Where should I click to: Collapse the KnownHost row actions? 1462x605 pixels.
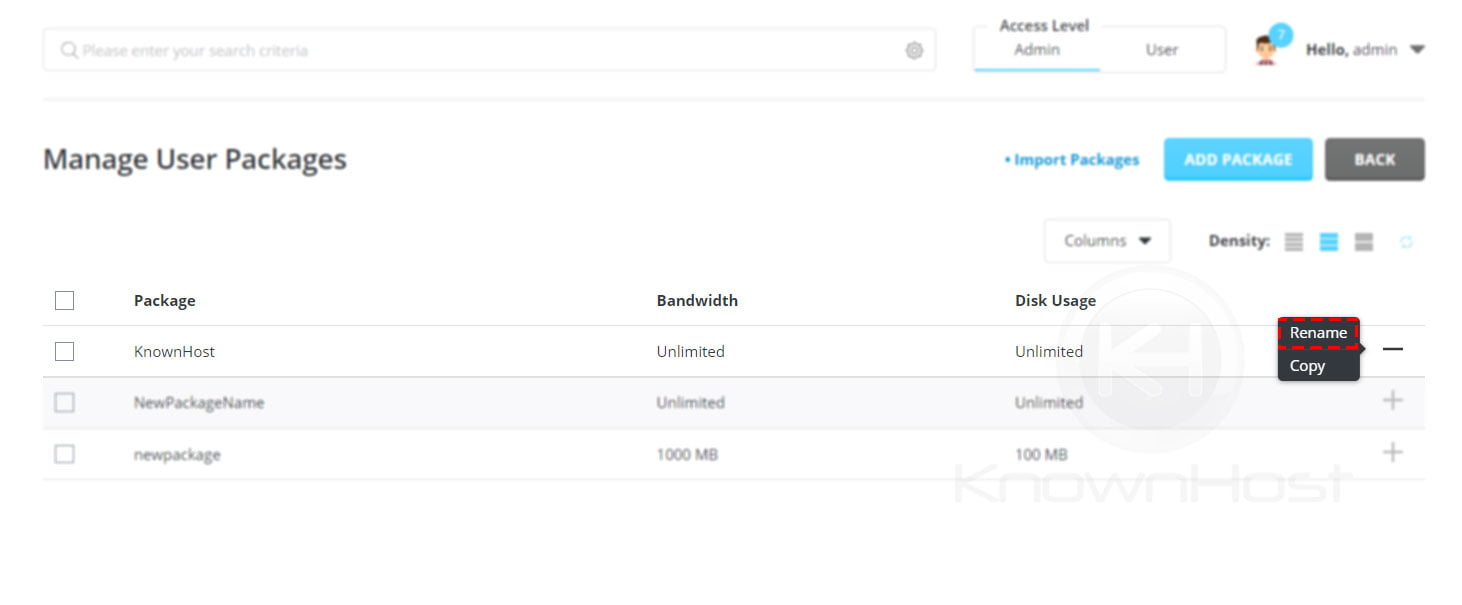pos(1392,350)
